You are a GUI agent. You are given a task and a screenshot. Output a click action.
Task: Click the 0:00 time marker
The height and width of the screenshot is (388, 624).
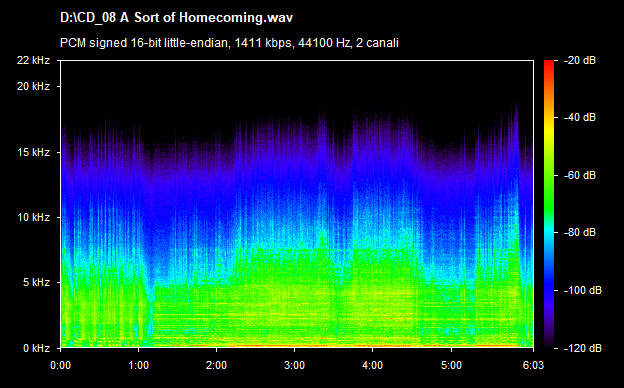click(60, 365)
